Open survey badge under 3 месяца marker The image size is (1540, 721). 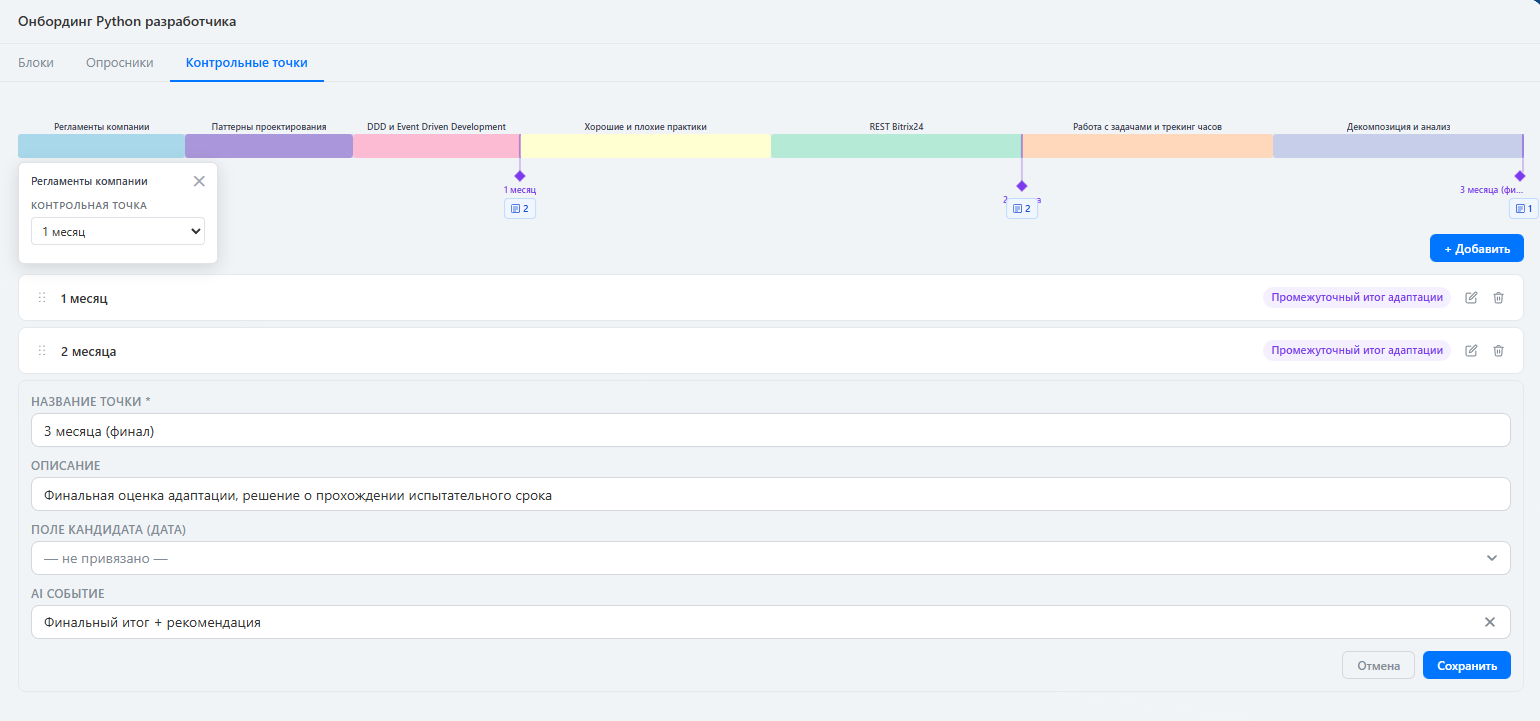(1523, 209)
